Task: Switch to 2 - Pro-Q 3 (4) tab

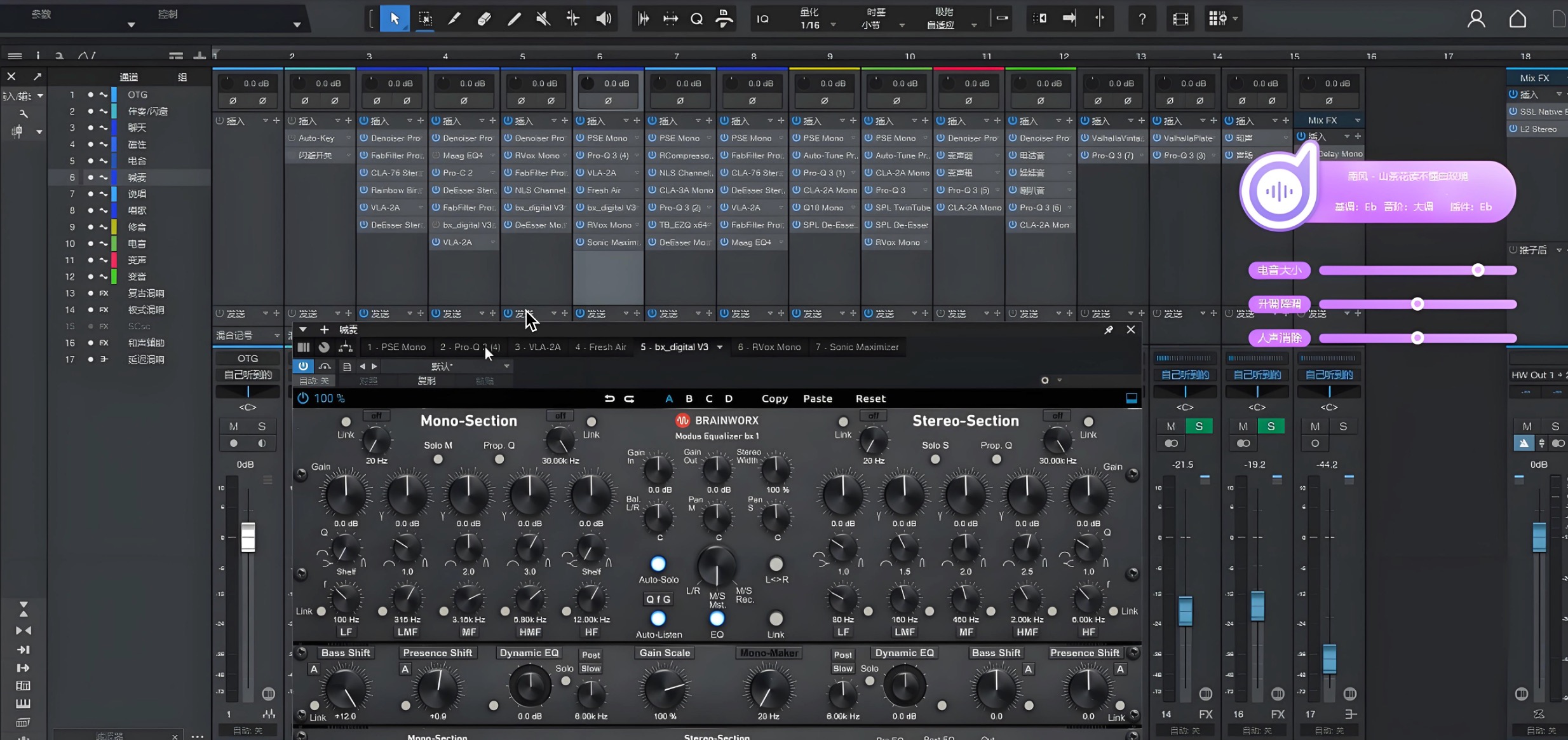Action: 470,347
